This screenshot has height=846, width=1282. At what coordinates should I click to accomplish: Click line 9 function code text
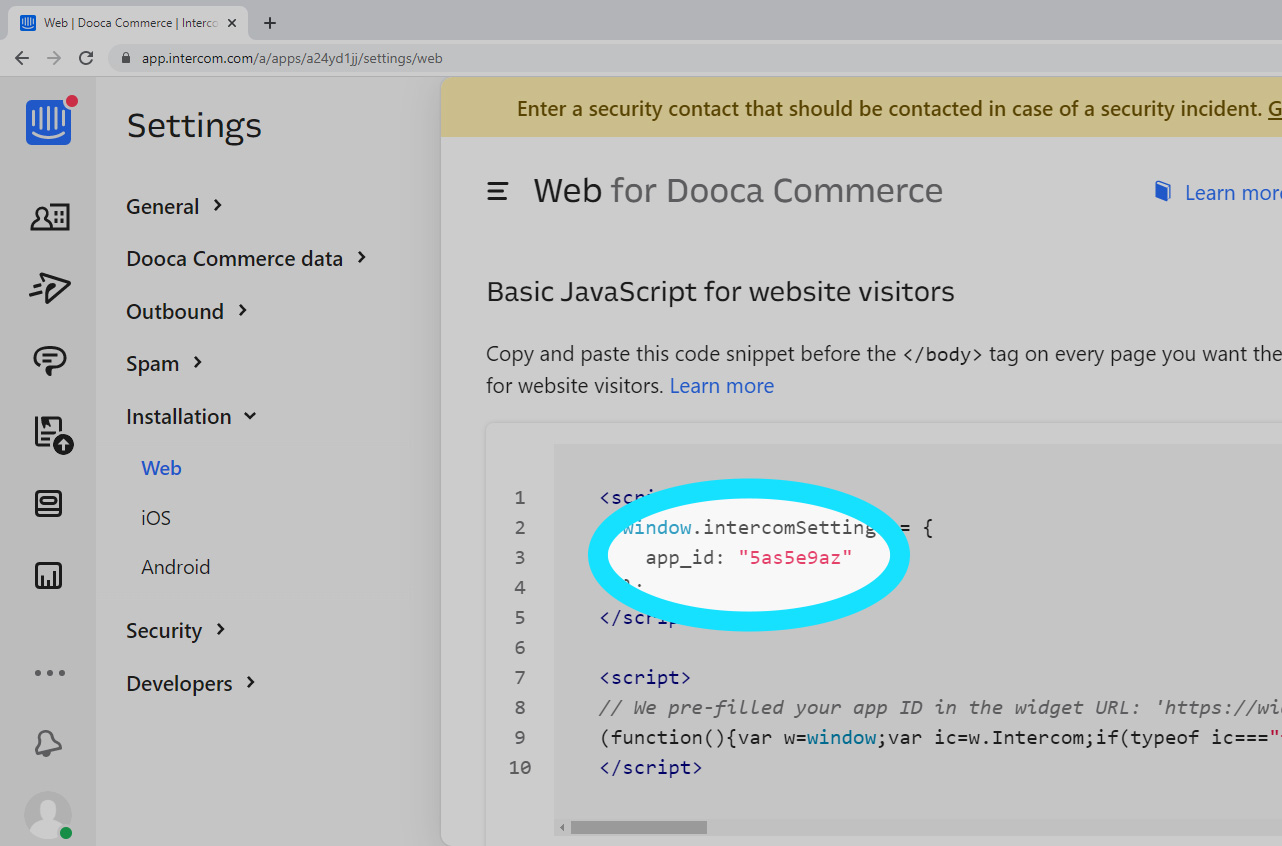coord(940,737)
